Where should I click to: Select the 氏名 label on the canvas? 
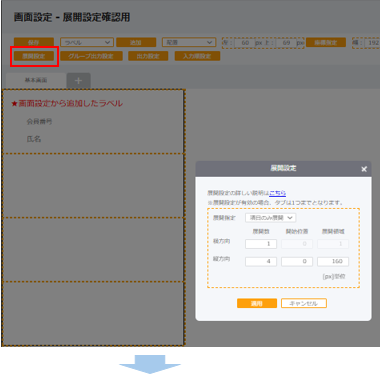[x=34, y=139]
